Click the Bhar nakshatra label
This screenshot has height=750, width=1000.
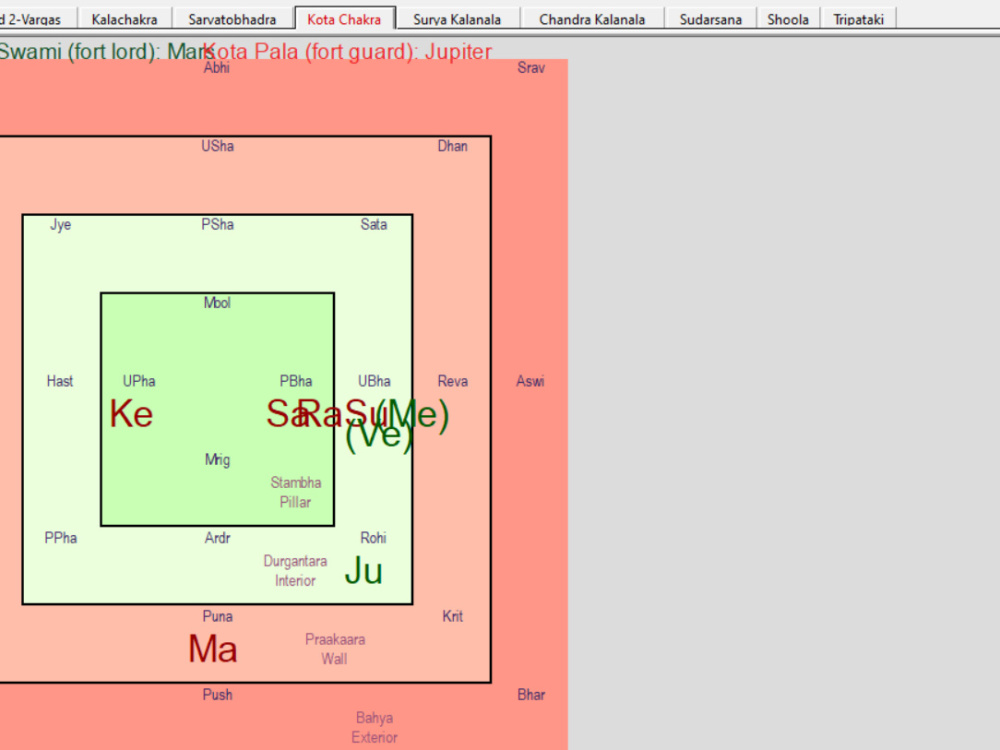tap(531, 695)
